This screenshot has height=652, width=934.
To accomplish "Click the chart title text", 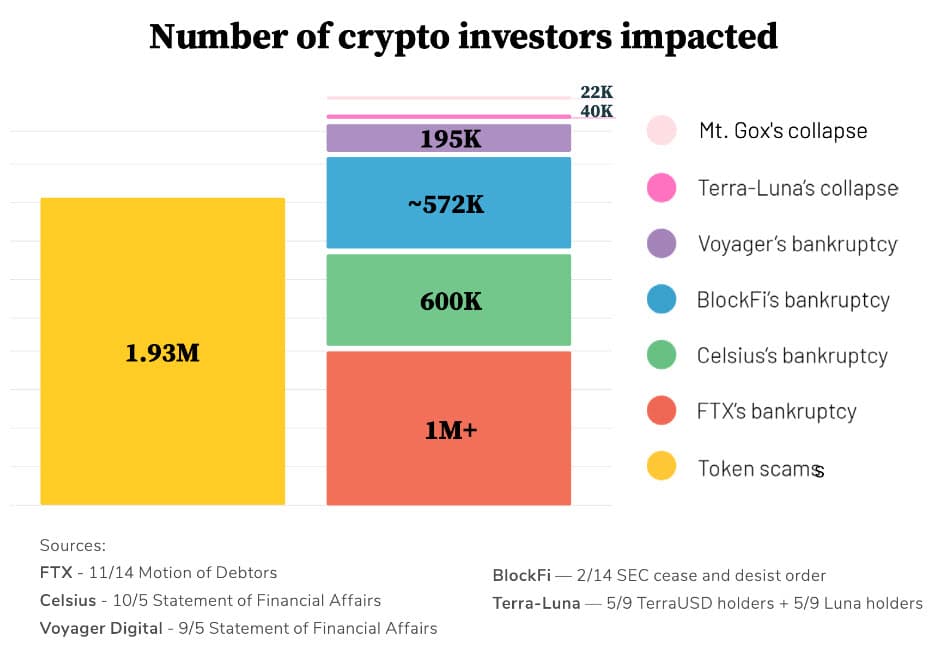I will [463, 37].
